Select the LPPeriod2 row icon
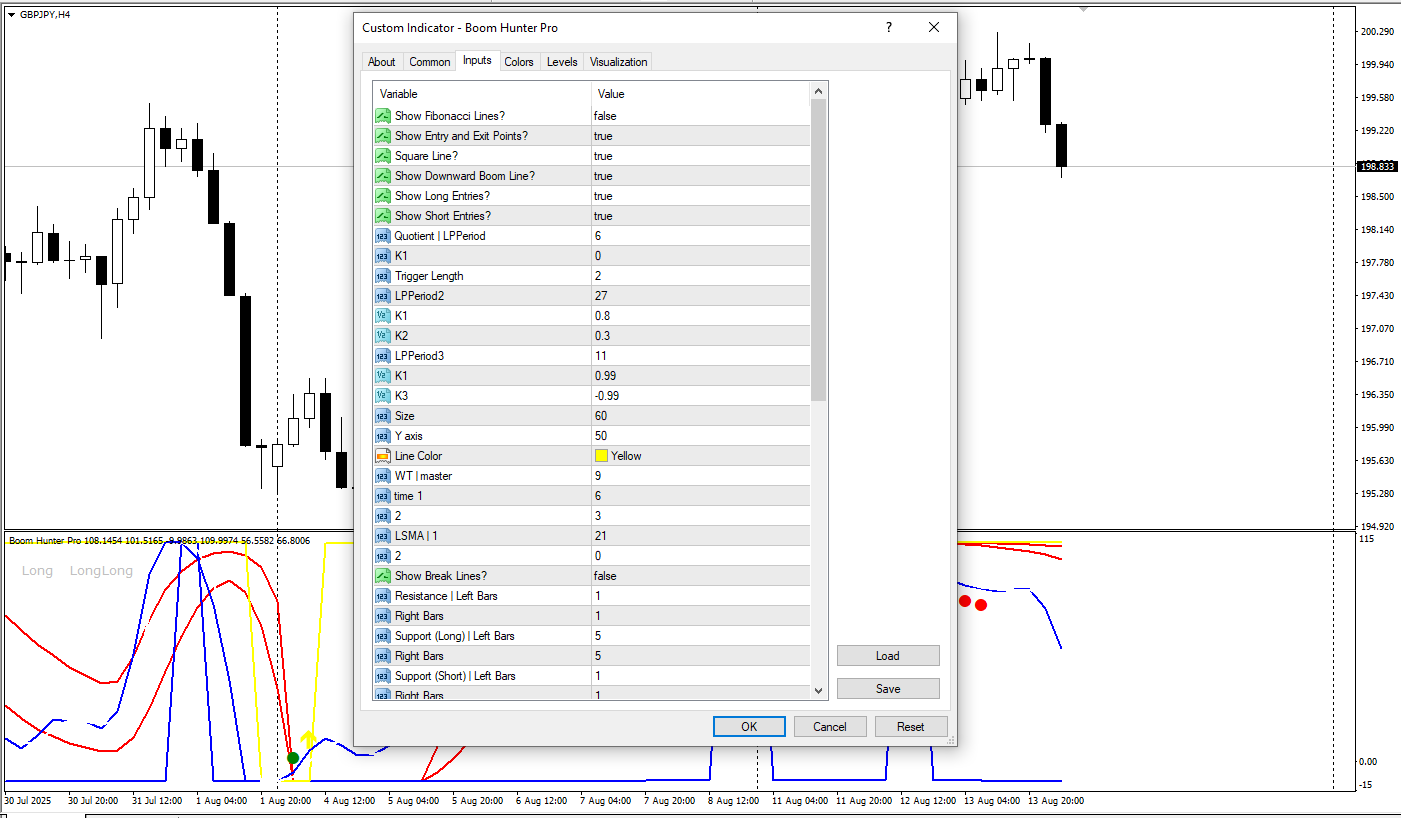The height and width of the screenshot is (818, 1401). tap(382, 296)
